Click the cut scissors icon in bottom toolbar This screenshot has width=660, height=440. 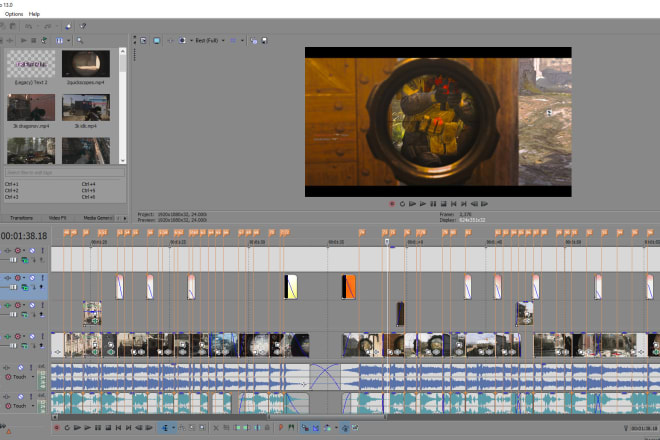pyautogui.click(x=216, y=428)
